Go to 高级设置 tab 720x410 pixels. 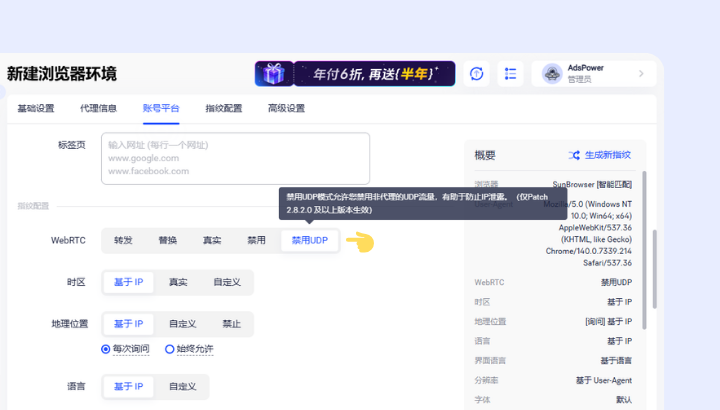286,108
